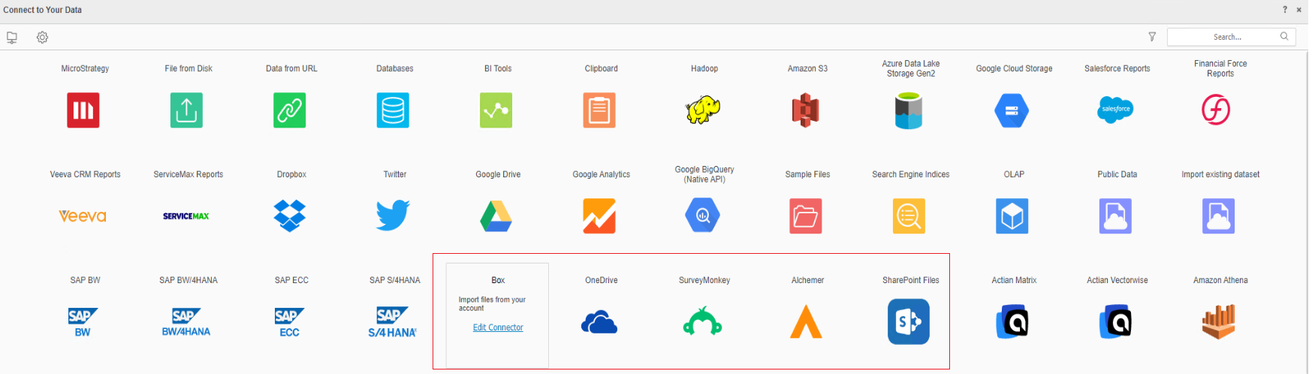Open the filter funnel icon
The image size is (1312, 374).
(1152, 37)
